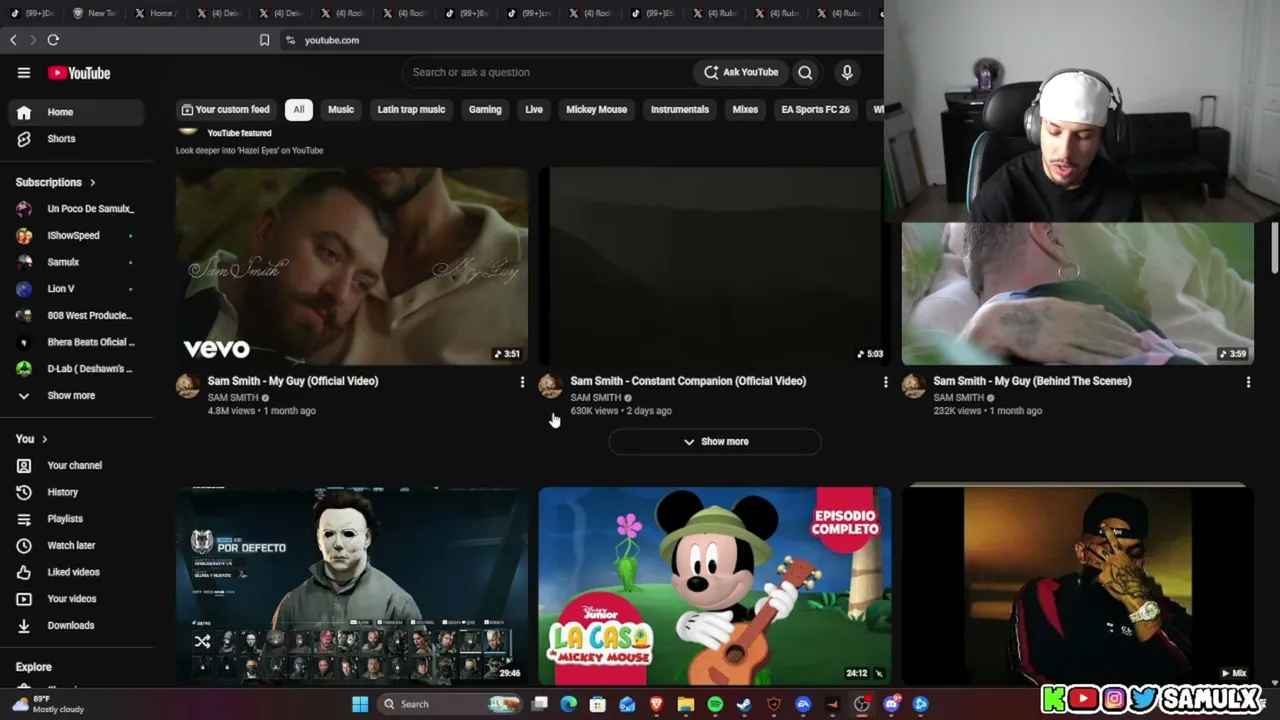1280x720 pixels.
Task: Go to Home in the sidebar
Action: click(76, 112)
